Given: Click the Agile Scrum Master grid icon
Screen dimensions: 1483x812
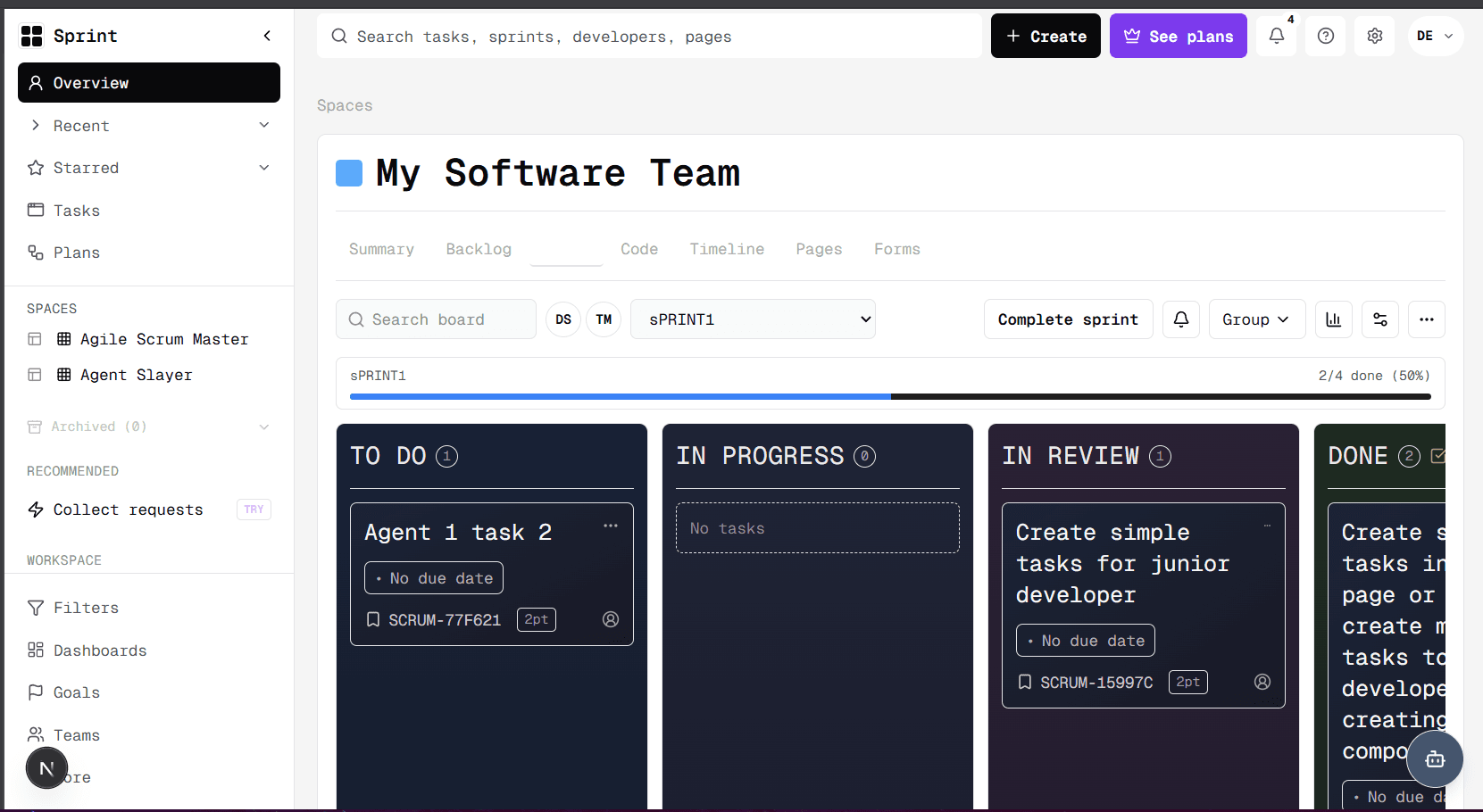Looking at the screenshot, I should tap(64, 339).
